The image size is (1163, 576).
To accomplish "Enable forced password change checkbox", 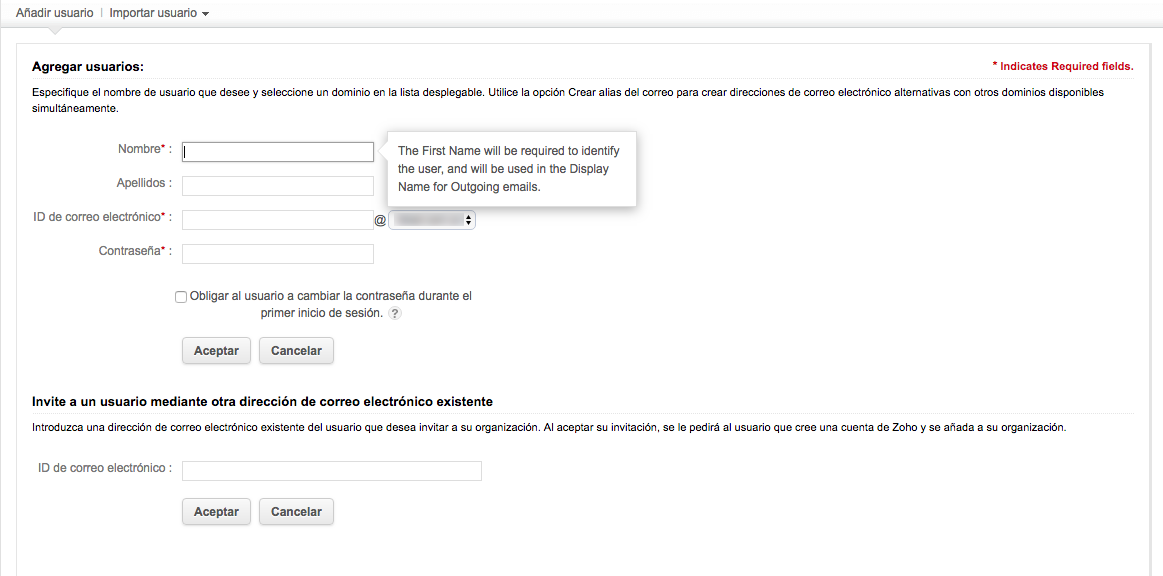I will [181, 297].
